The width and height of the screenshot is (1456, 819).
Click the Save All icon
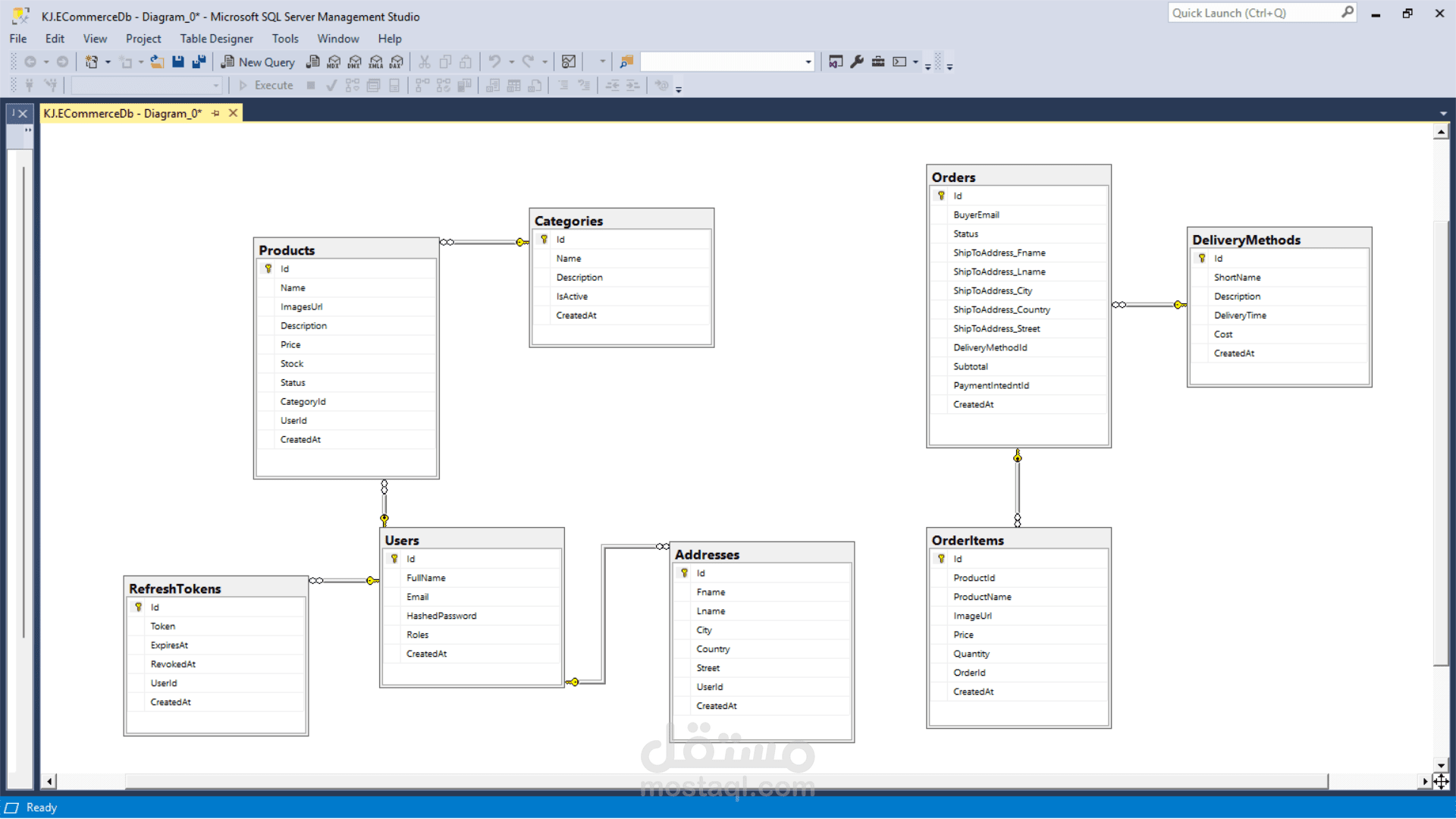pyautogui.click(x=199, y=62)
